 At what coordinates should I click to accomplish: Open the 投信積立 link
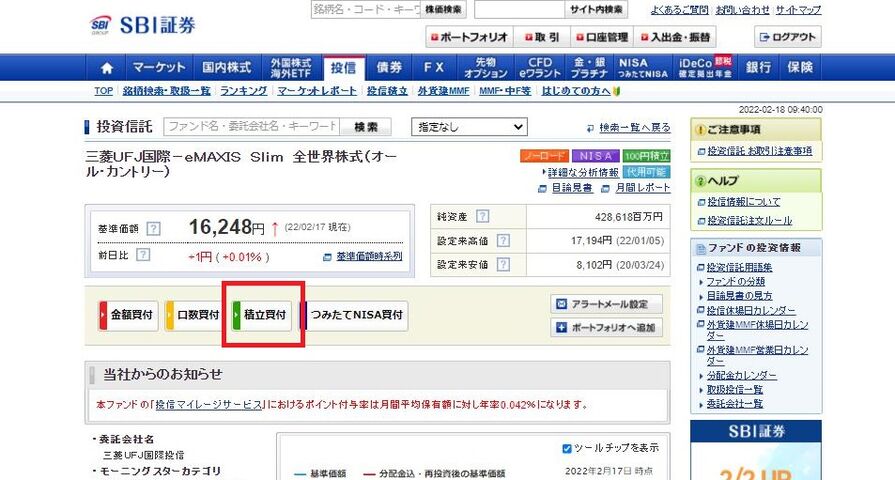click(x=387, y=91)
